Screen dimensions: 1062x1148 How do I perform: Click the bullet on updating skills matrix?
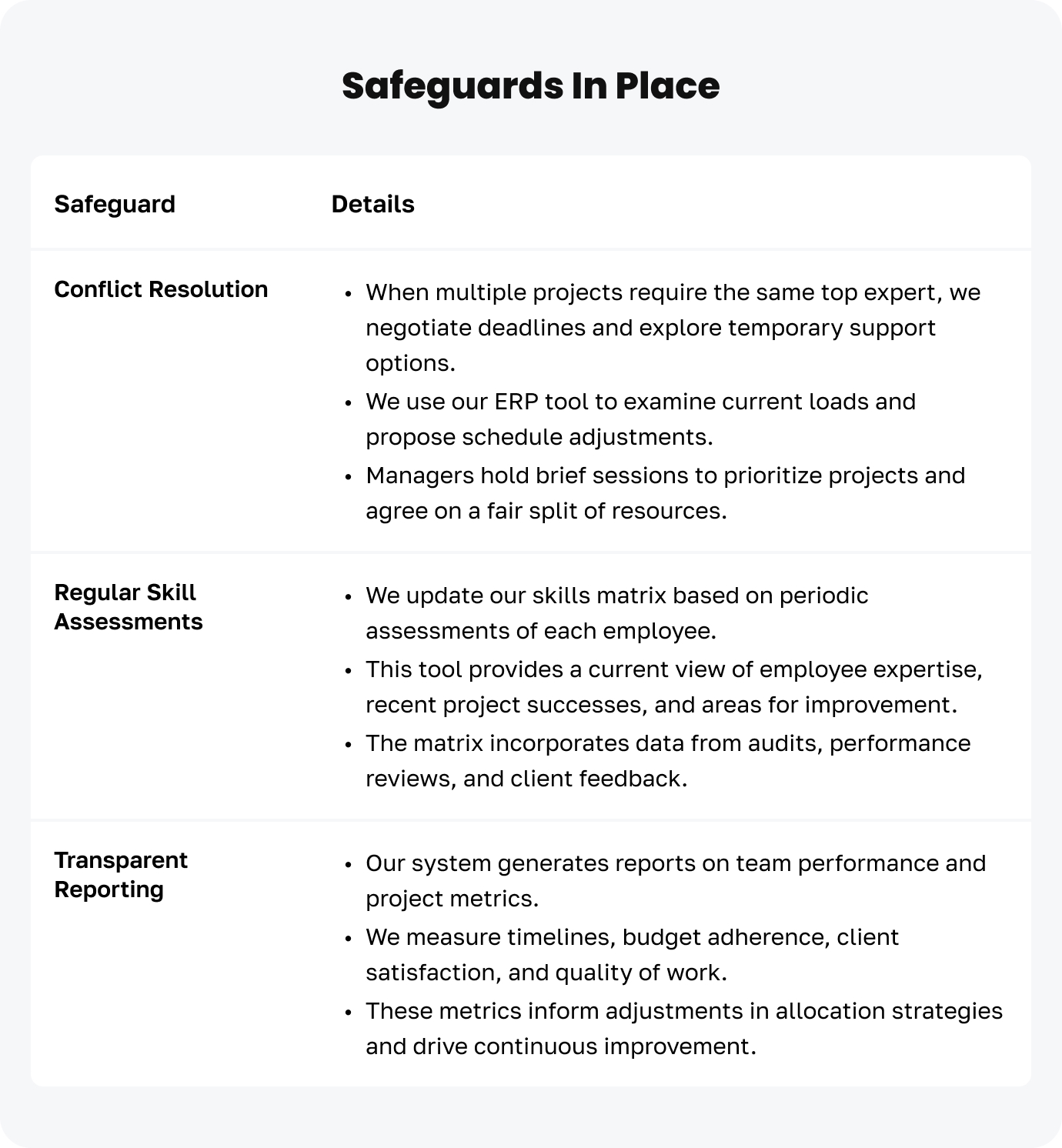(x=616, y=612)
